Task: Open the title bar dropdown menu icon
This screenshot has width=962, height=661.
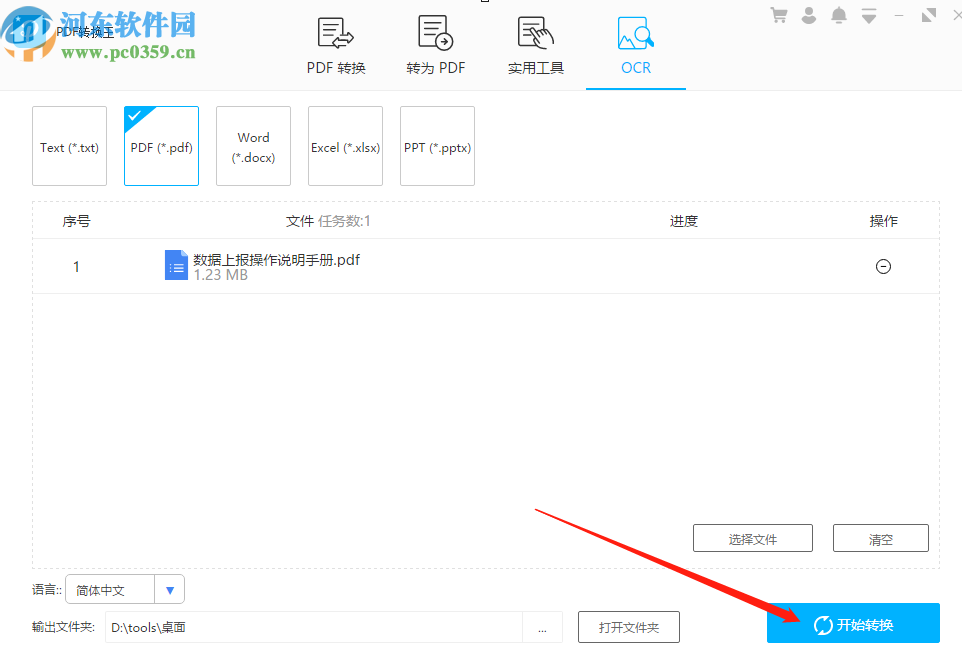Action: point(869,15)
